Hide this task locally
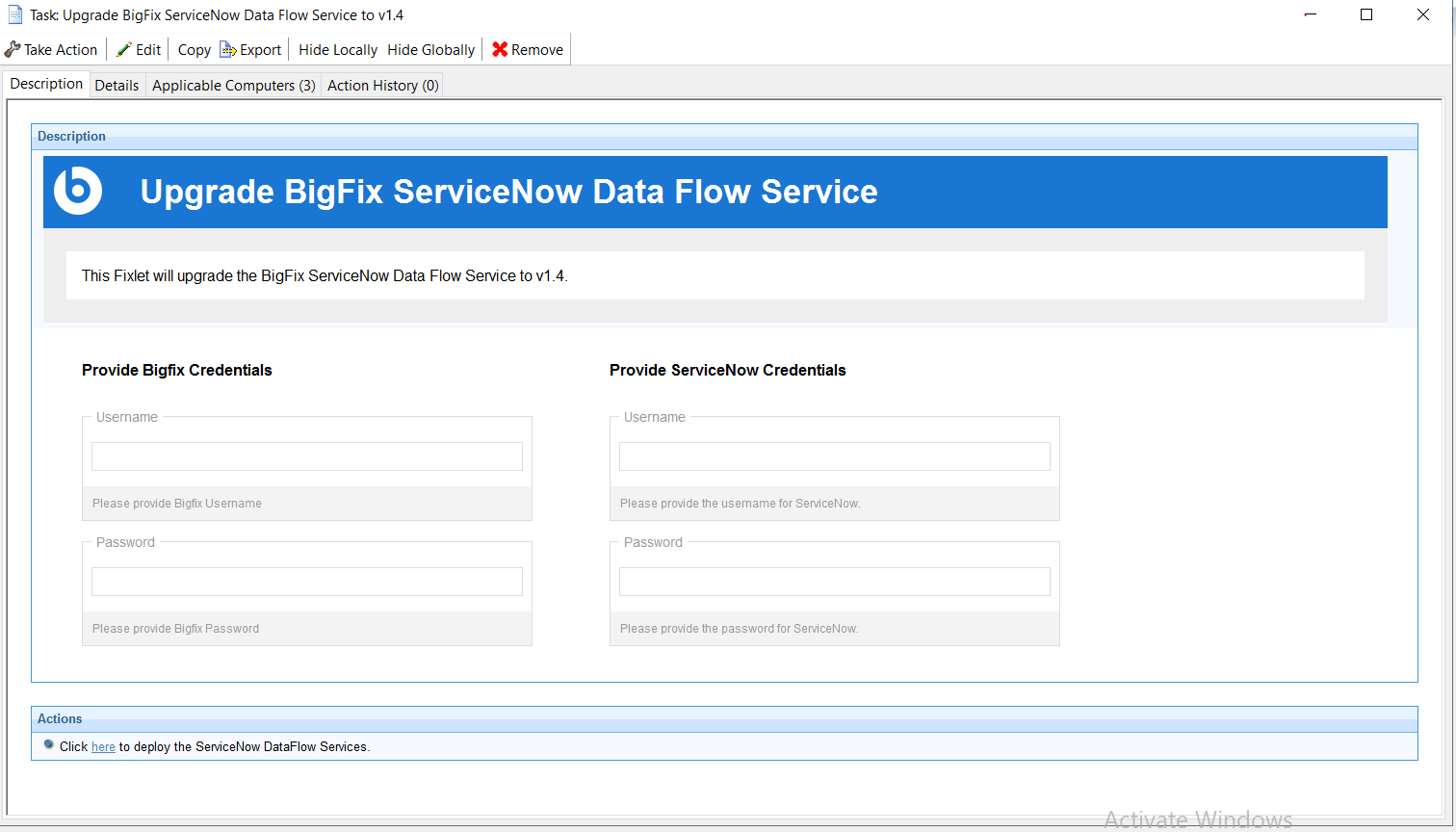Image resolution: width=1456 pixels, height=832 pixels. coord(338,50)
